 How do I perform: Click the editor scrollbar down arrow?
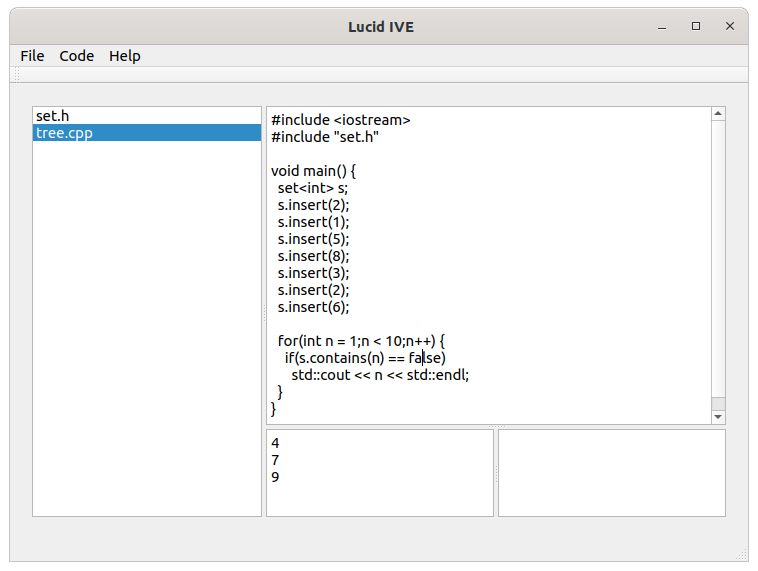click(718, 417)
